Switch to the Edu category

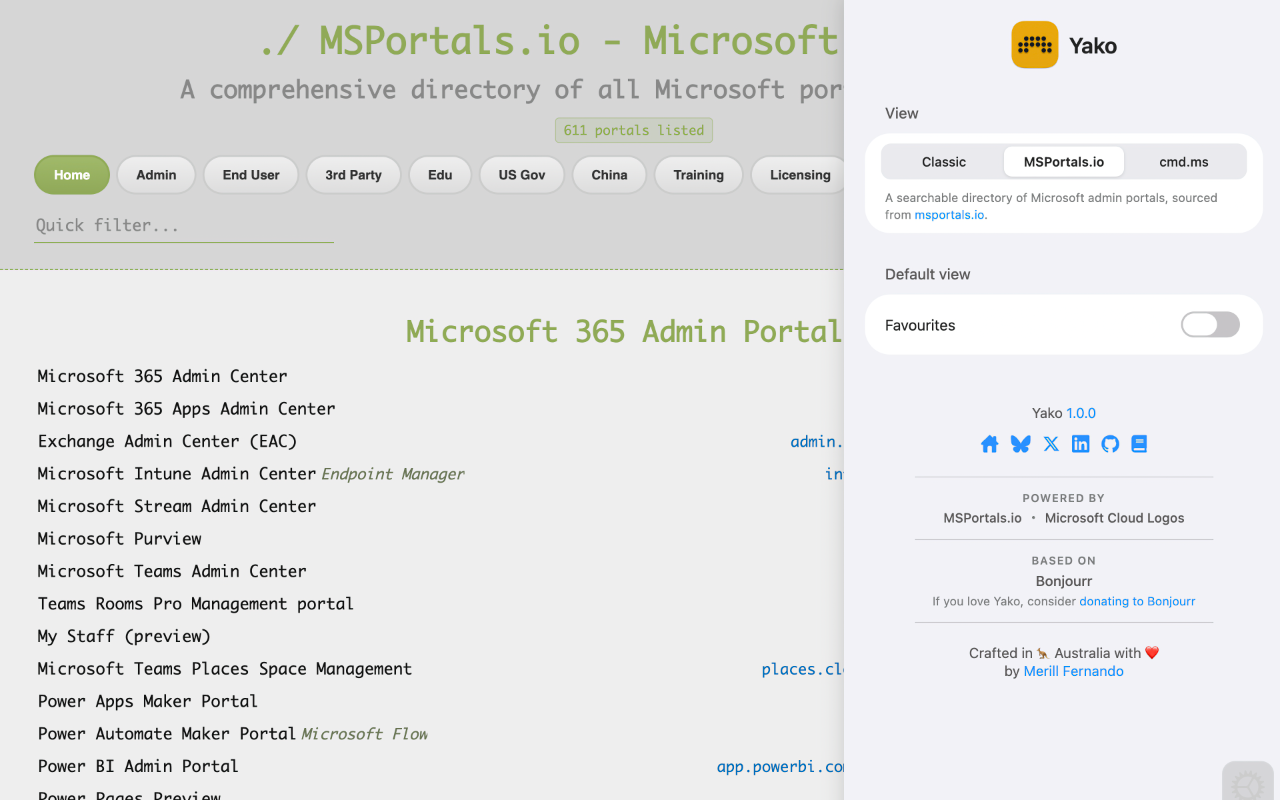click(440, 175)
